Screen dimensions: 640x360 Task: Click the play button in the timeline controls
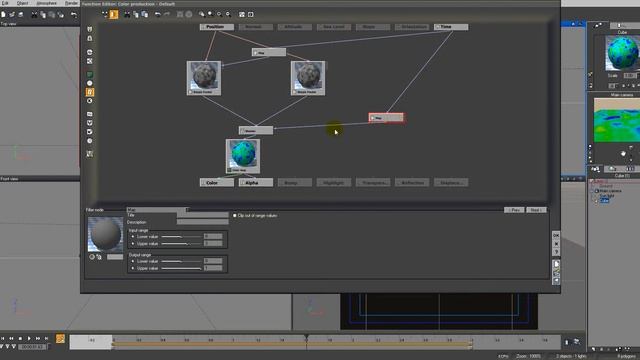pyautogui.click(x=29, y=338)
